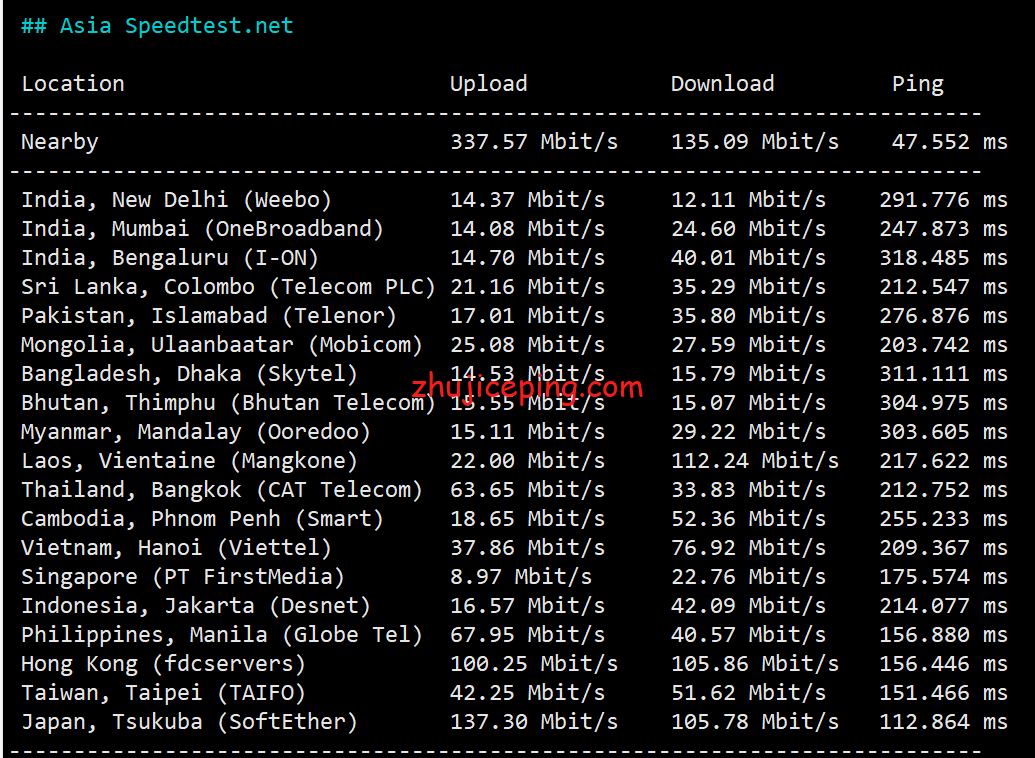
Task: Click Japan ping value 112.864 ms
Action: point(943,722)
